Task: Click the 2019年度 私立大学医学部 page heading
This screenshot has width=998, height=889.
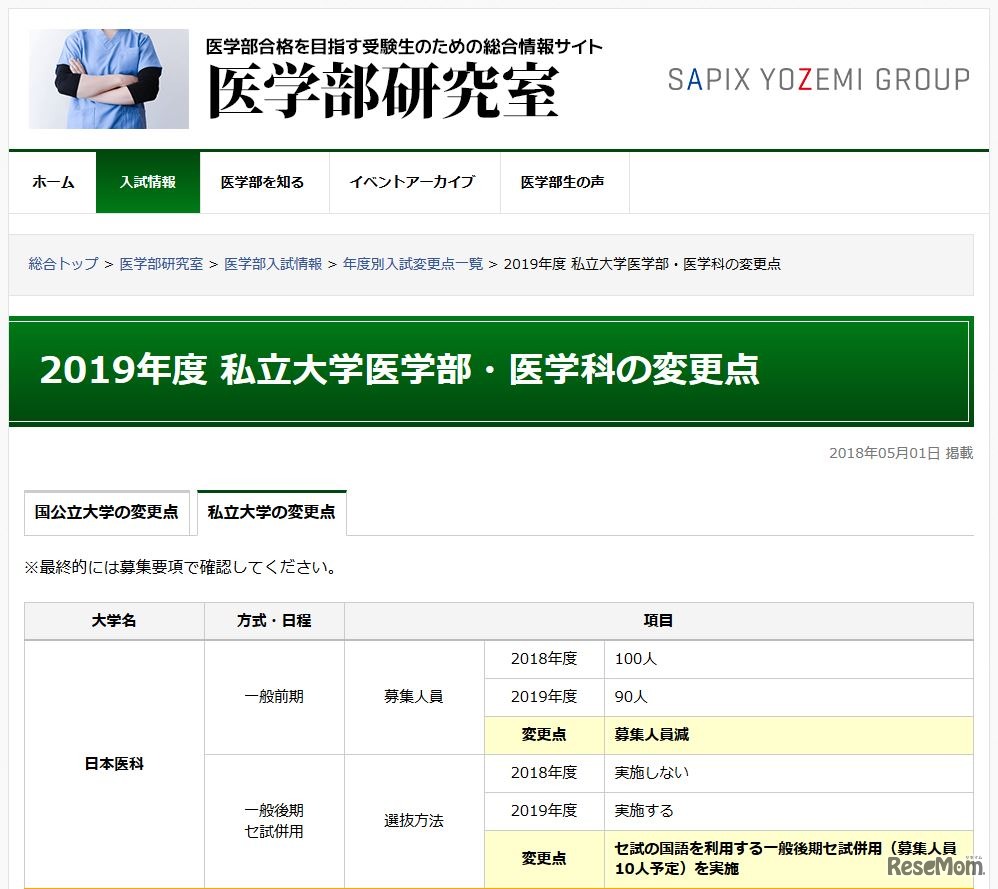Action: pyautogui.click(x=399, y=370)
